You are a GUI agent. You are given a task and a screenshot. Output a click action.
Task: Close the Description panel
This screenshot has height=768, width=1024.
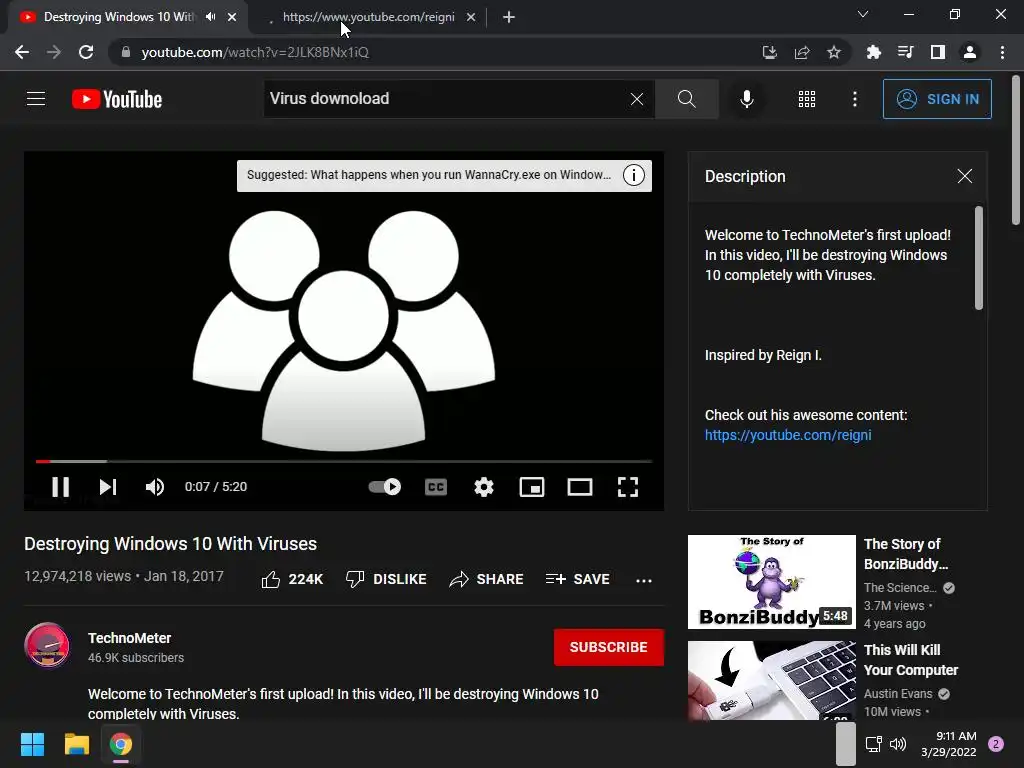(965, 176)
